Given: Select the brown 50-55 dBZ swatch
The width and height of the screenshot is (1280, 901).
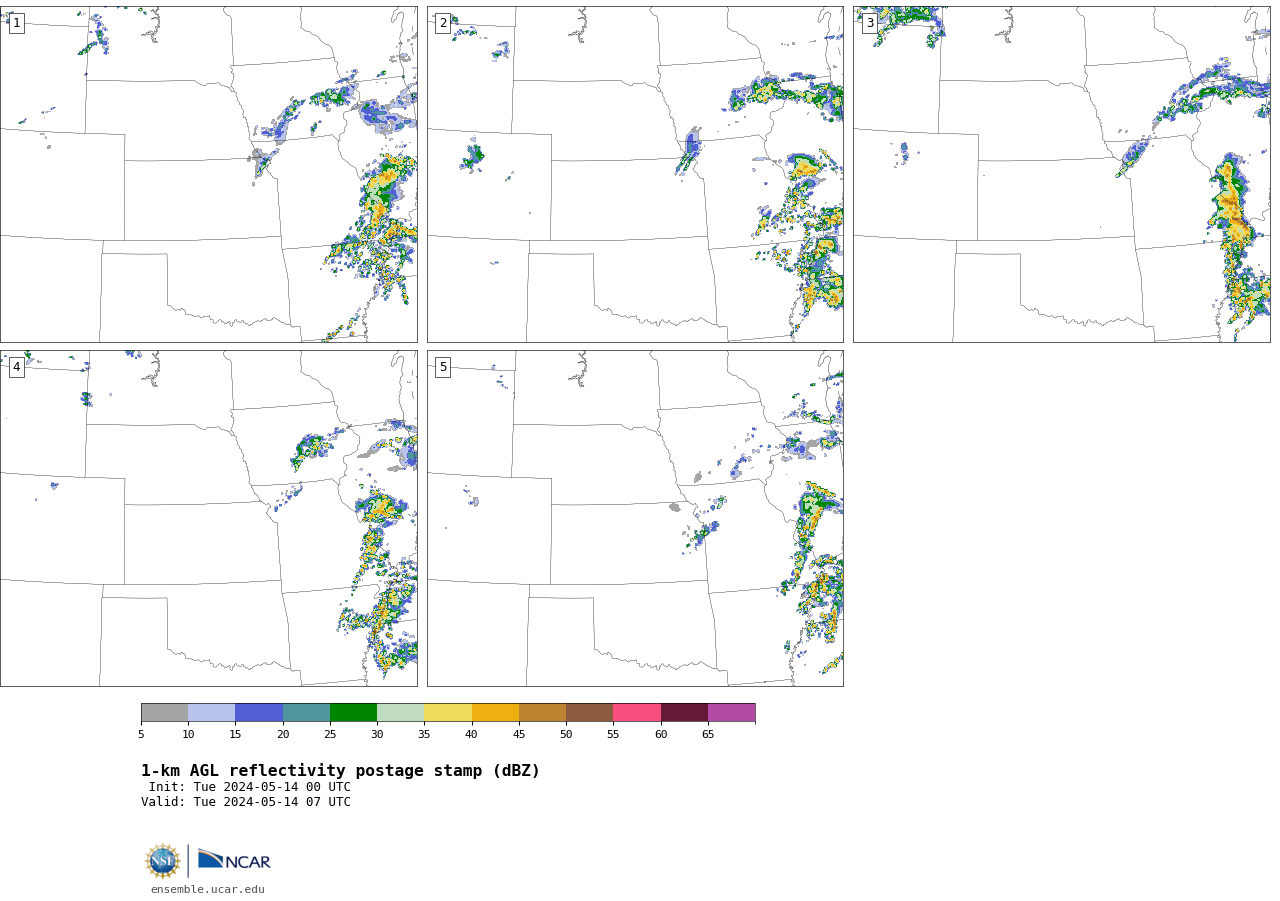Looking at the screenshot, I should pos(589,713).
